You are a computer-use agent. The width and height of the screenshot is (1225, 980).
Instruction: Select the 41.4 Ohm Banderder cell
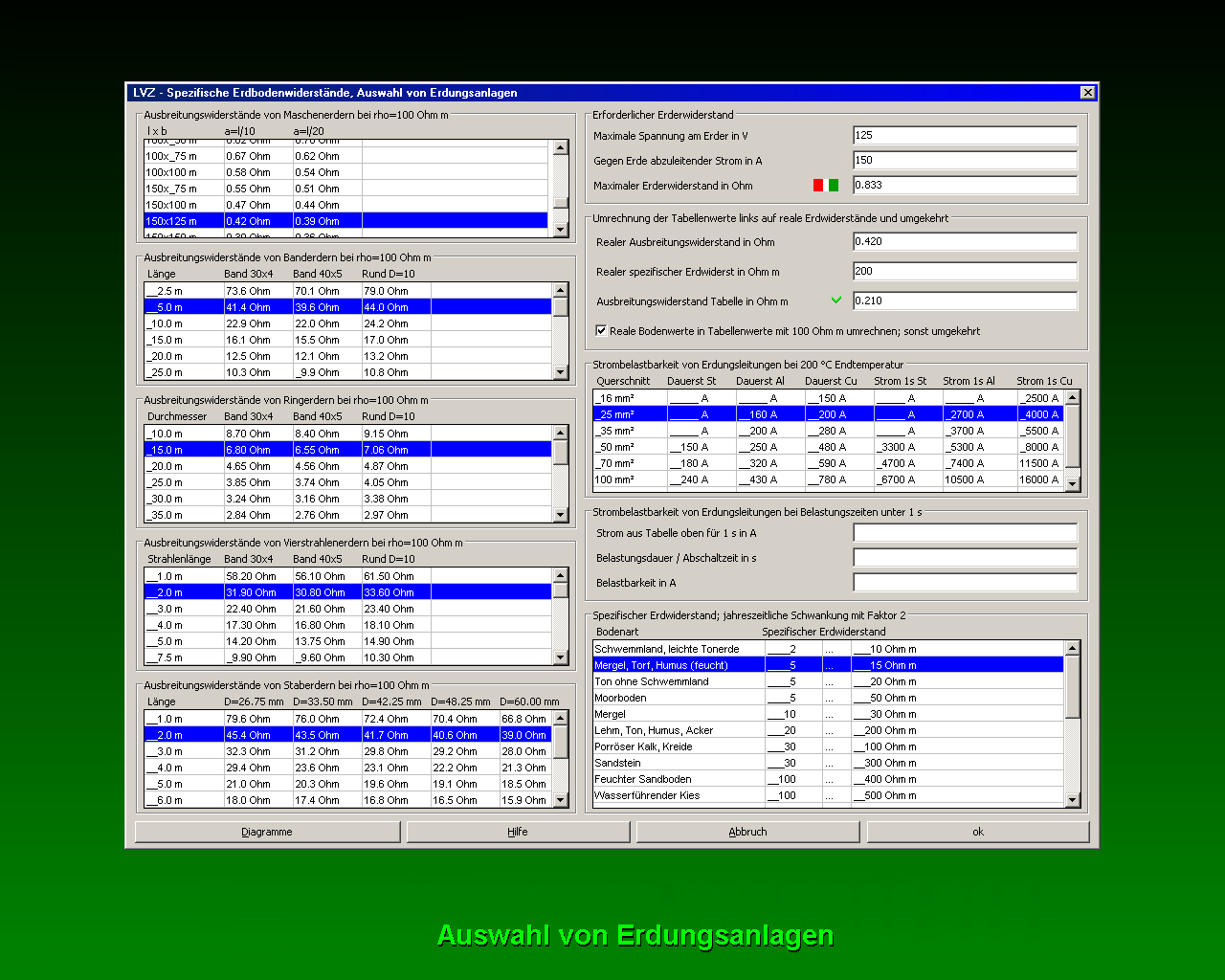pyautogui.click(x=258, y=307)
